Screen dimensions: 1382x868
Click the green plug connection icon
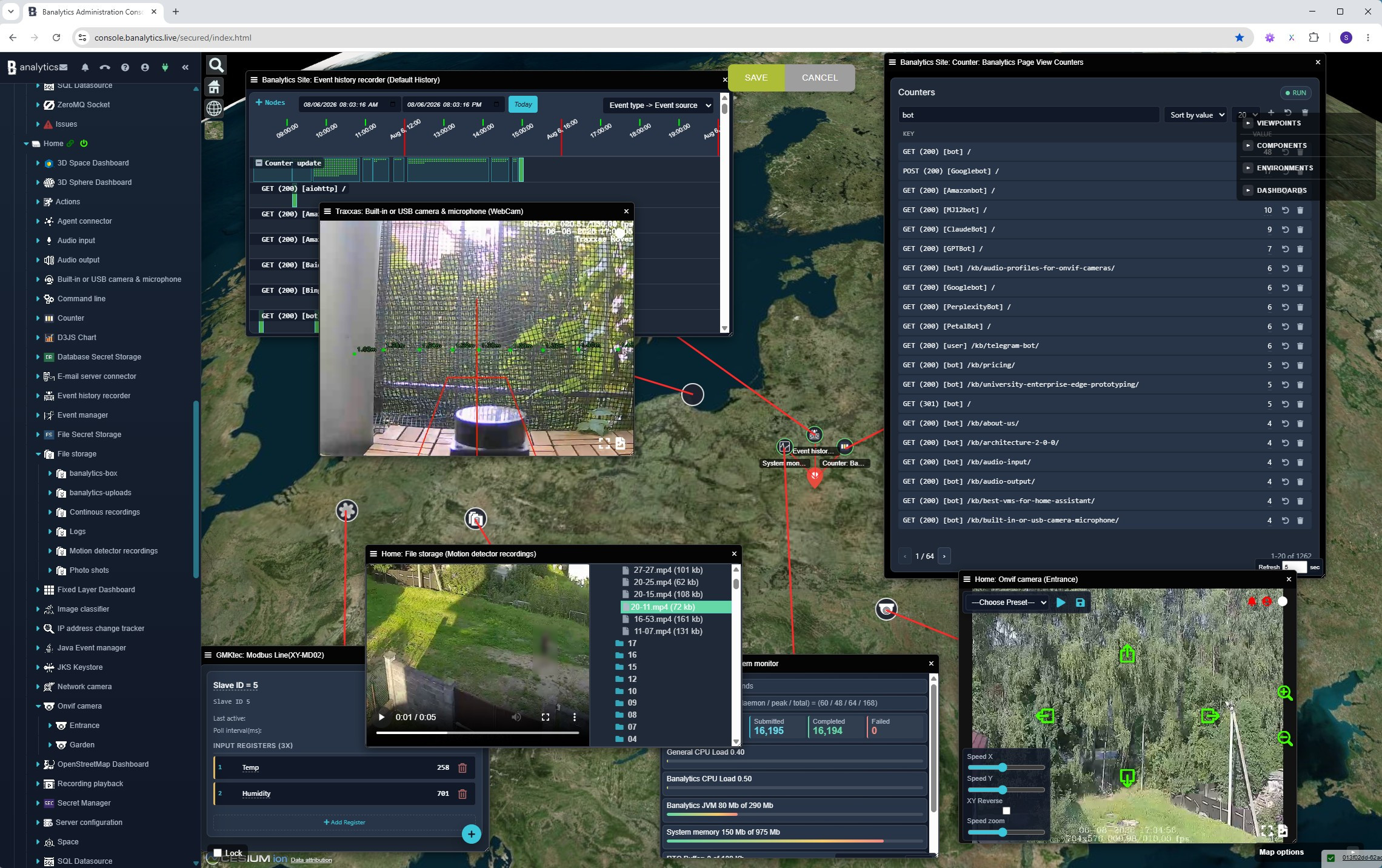coord(165,67)
